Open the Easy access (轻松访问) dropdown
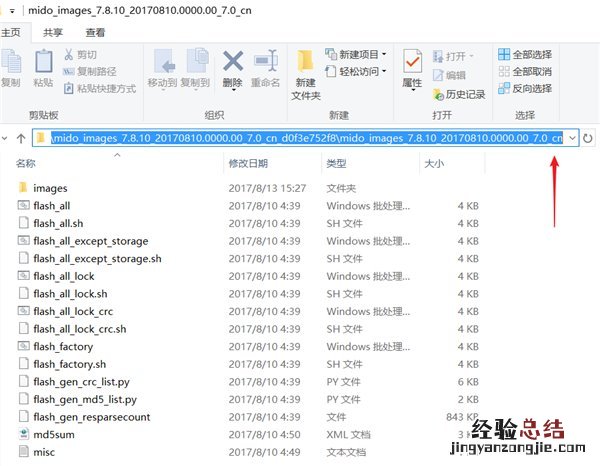The height and width of the screenshot is (466, 600). [x=355, y=72]
